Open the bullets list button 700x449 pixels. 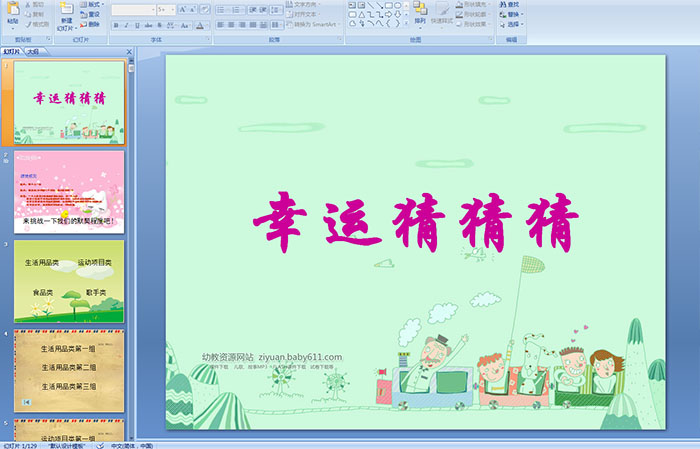[x=223, y=9]
